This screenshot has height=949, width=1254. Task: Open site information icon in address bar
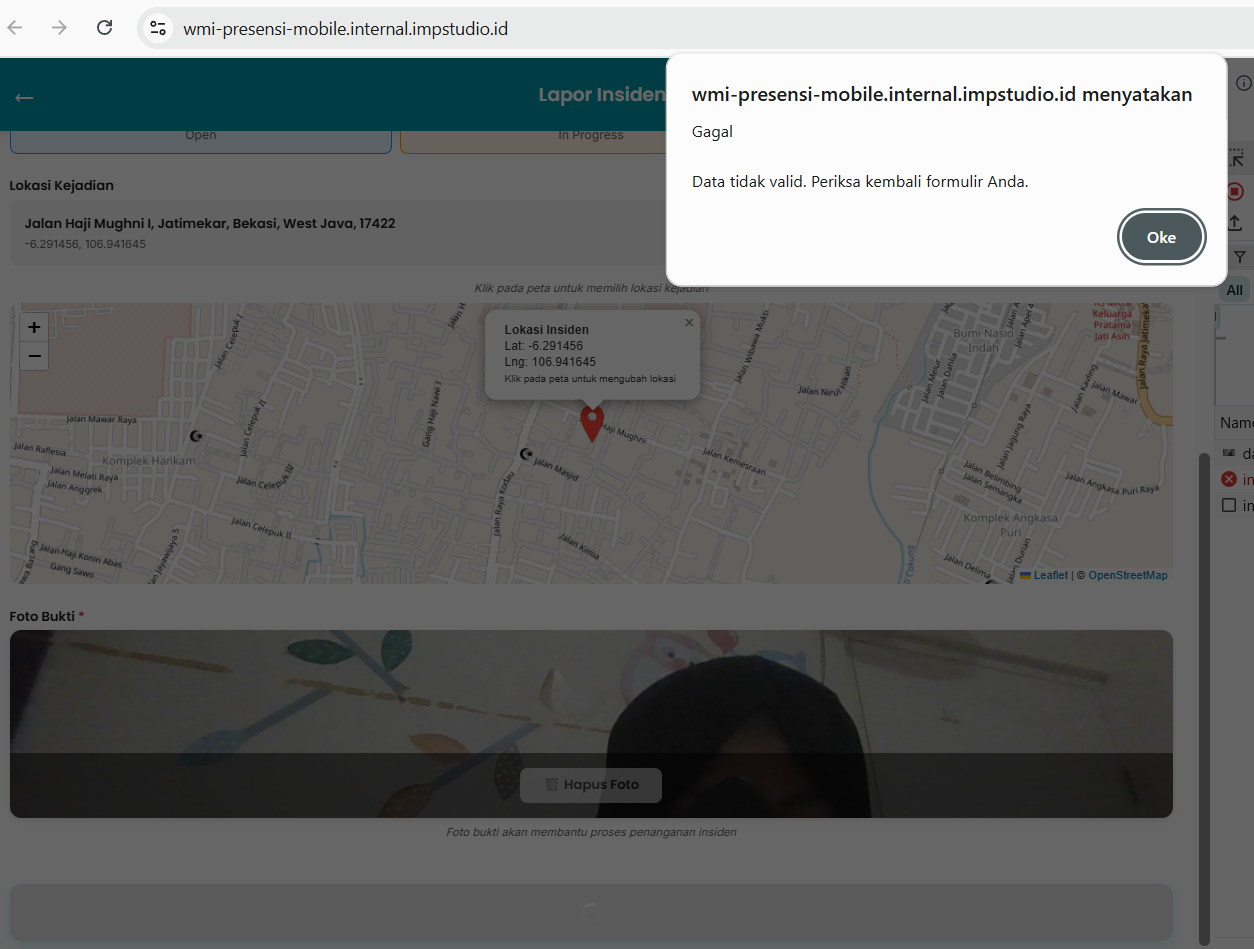click(158, 28)
